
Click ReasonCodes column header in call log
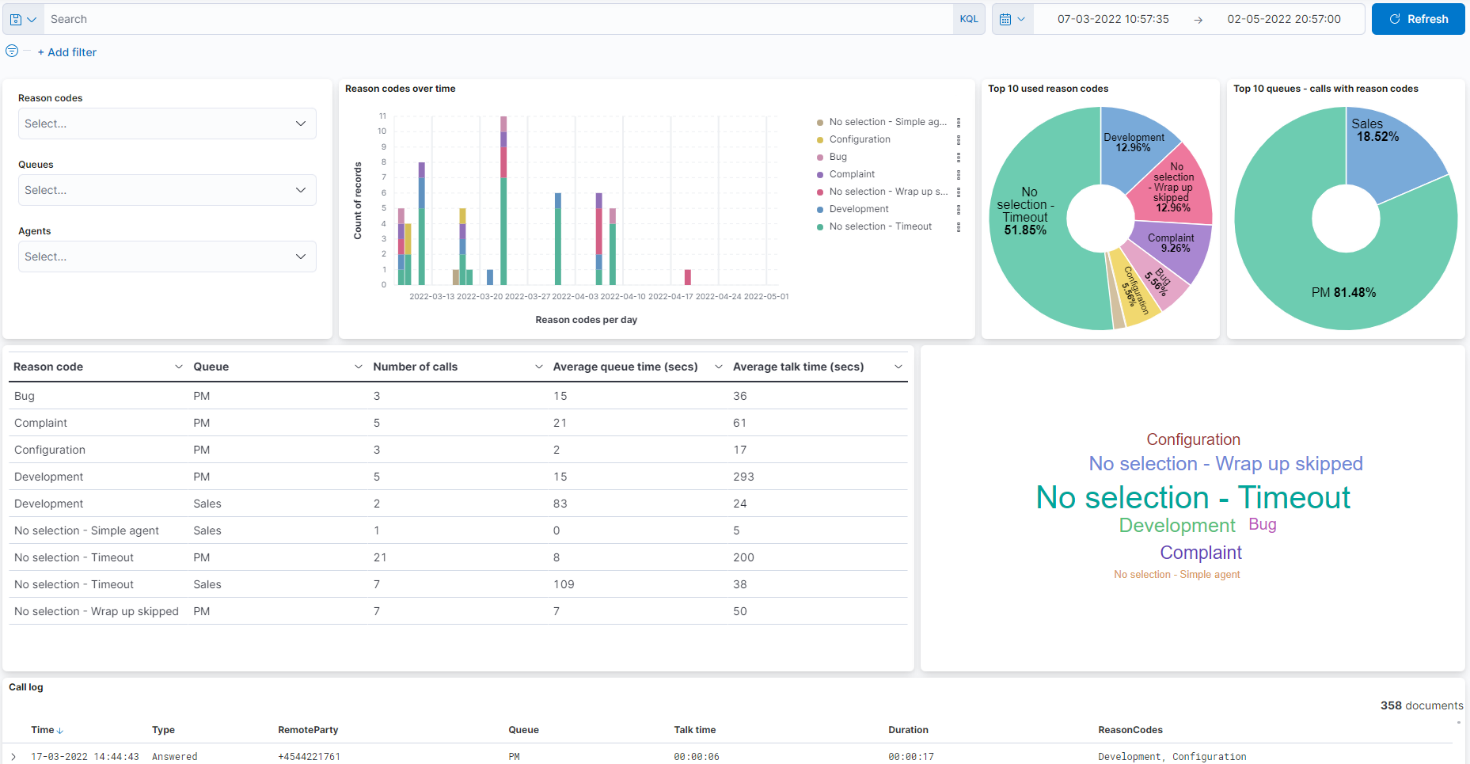(1130, 730)
